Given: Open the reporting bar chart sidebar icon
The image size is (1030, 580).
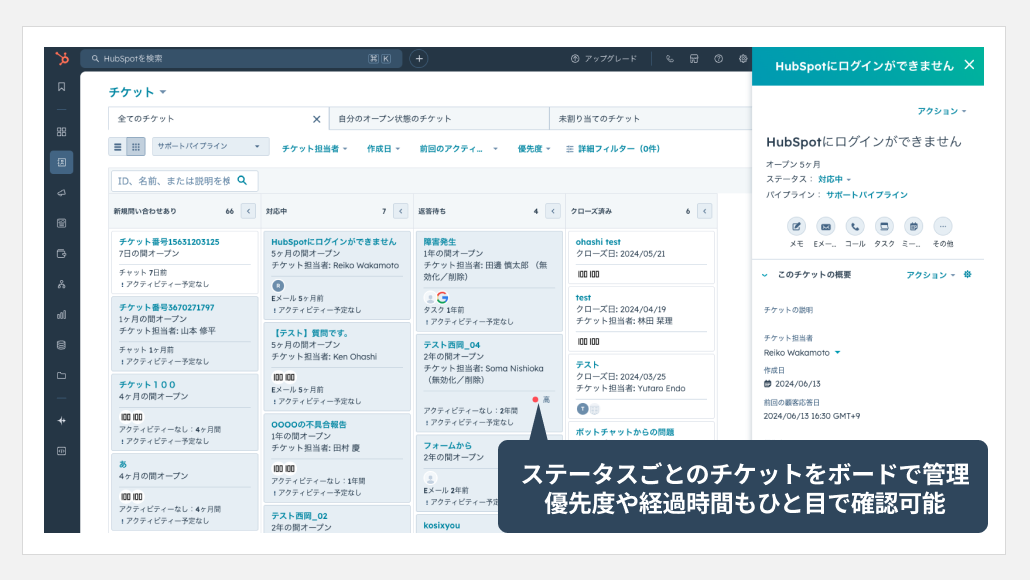Looking at the screenshot, I should 62,315.
